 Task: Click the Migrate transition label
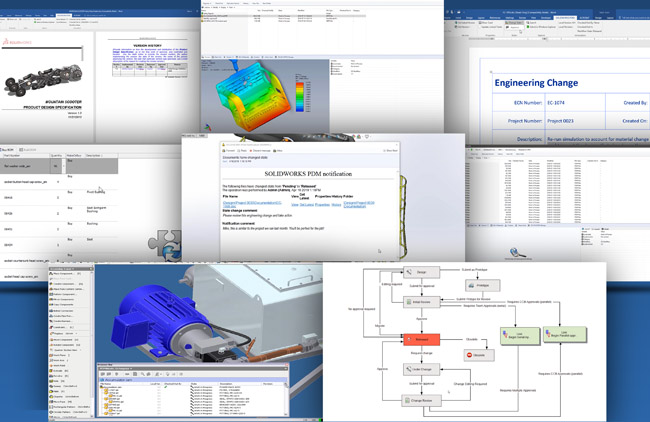point(380,326)
